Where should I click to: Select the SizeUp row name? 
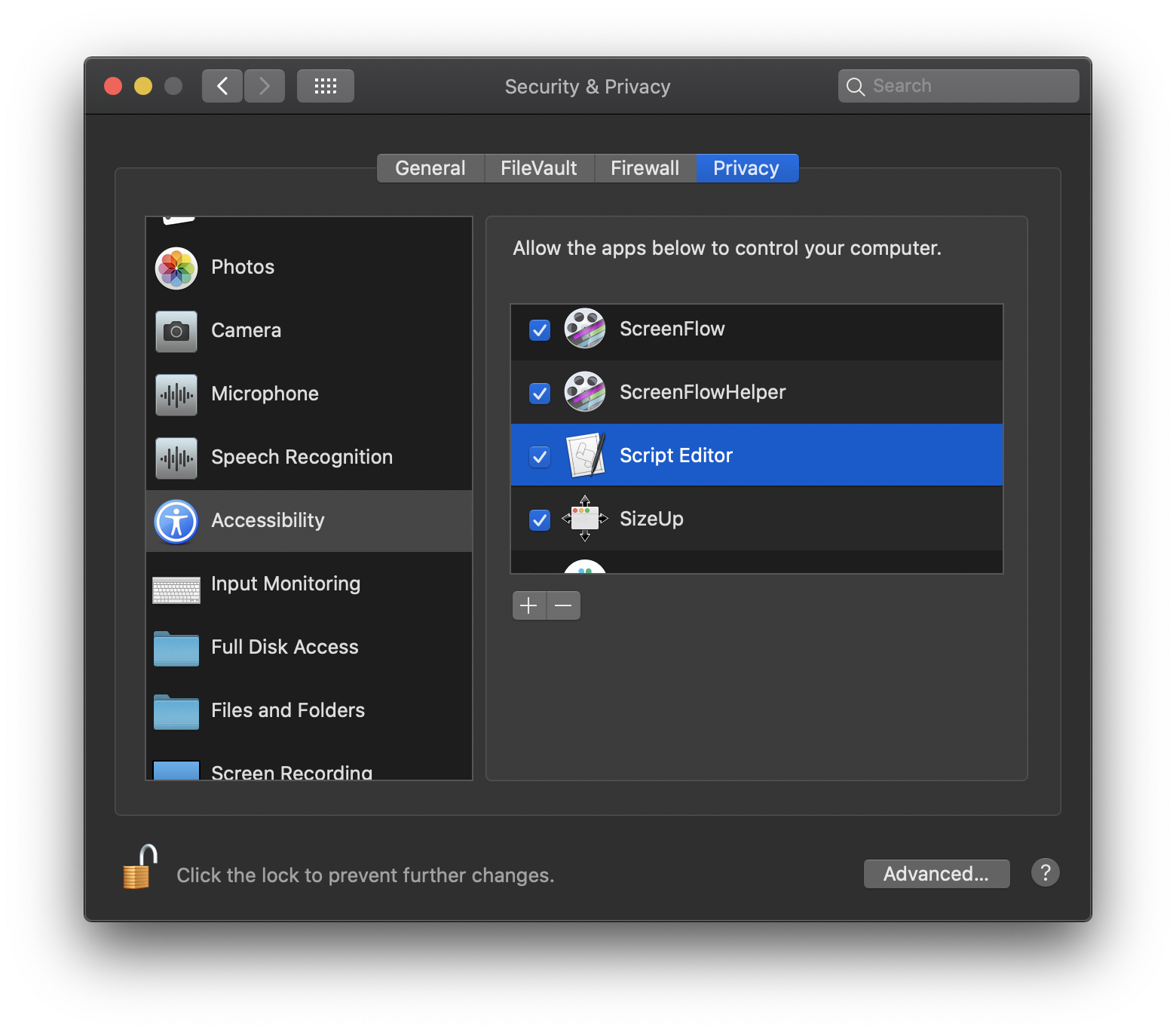point(651,519)
